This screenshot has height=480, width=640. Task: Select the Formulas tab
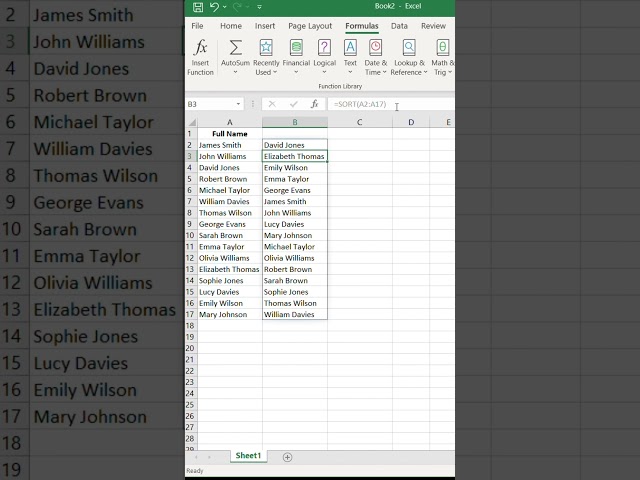coord(362,26)
